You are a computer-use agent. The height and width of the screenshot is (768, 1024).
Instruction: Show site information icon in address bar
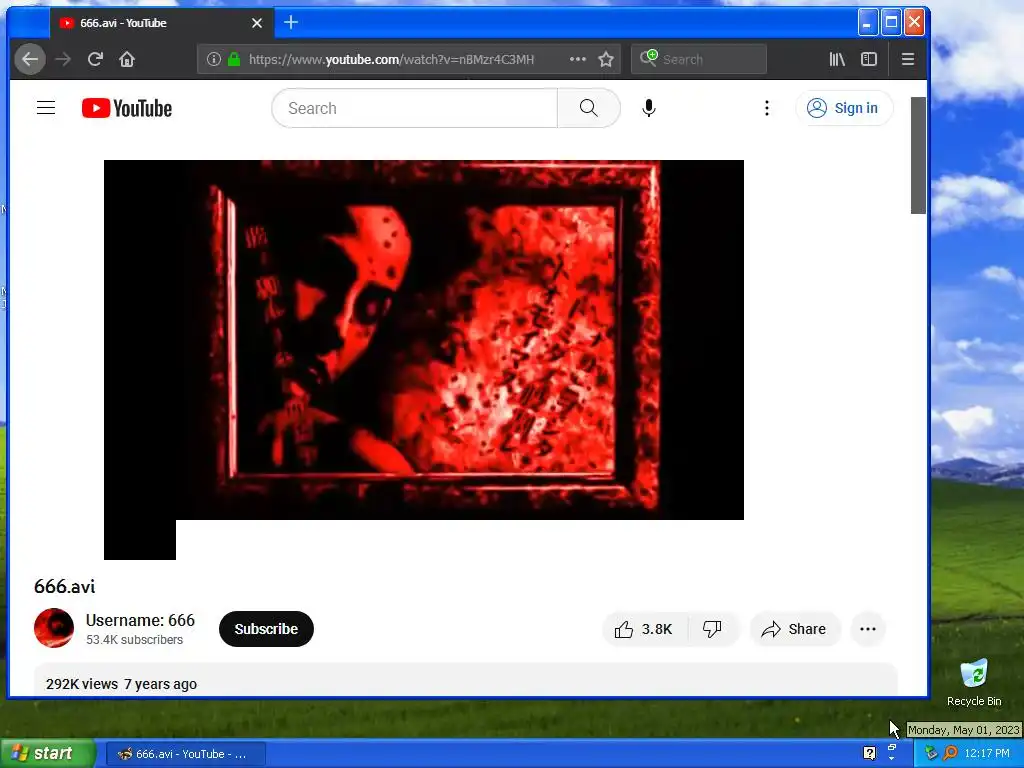(214, 59)
